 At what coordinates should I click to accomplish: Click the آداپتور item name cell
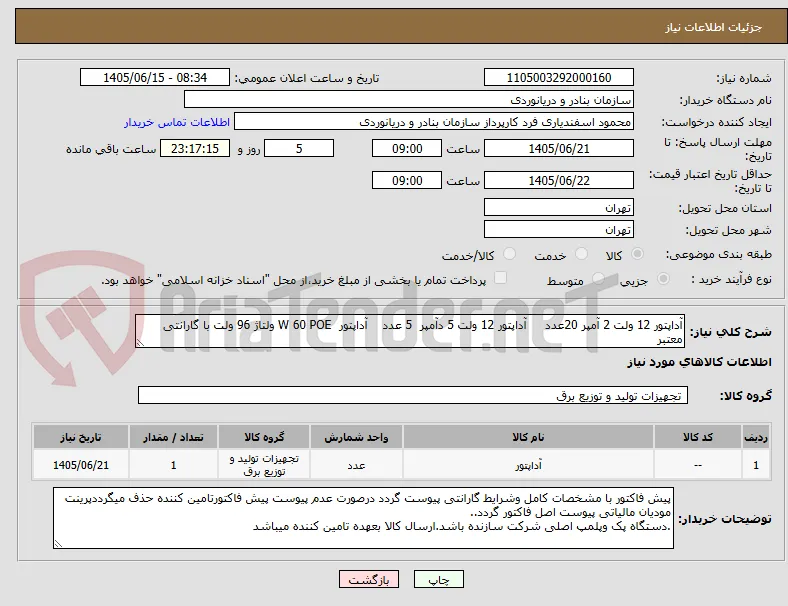tap(528, 465)
